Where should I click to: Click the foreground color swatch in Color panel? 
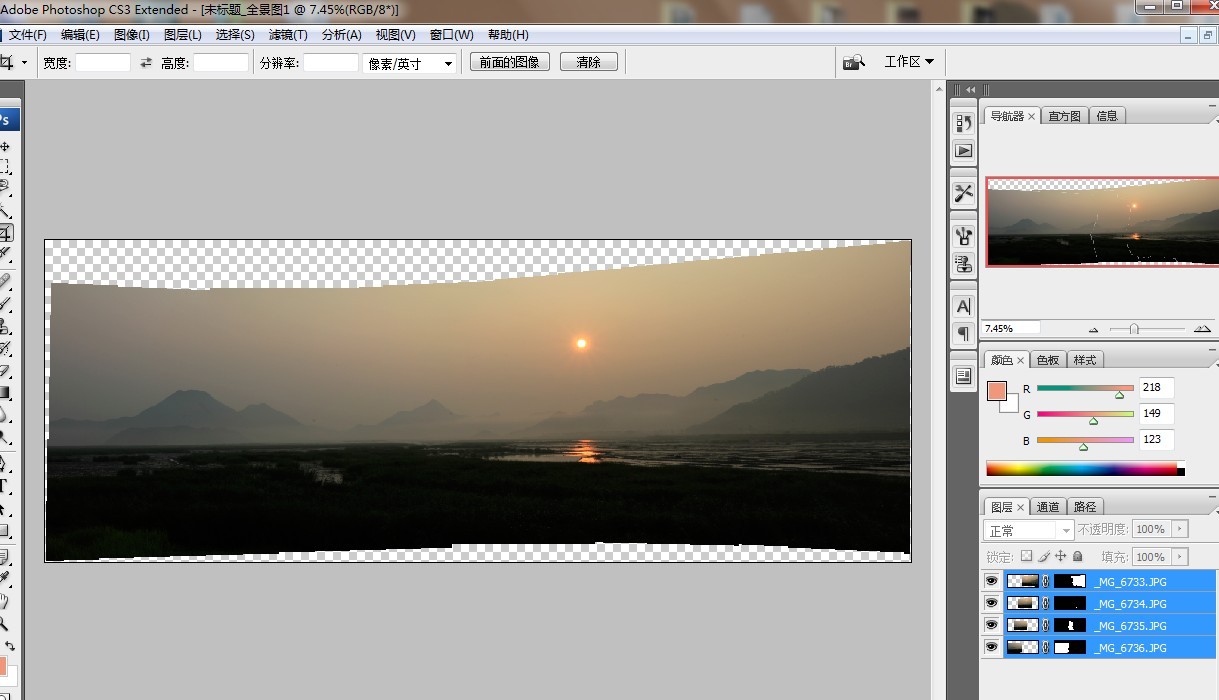point(997,391)
